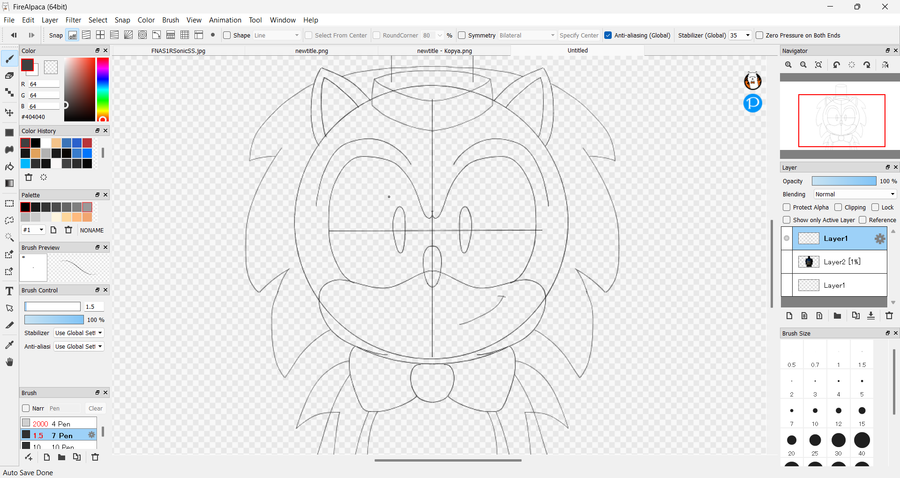Enable Show only Active Layer
900x478 pixels.
point(787,220)
